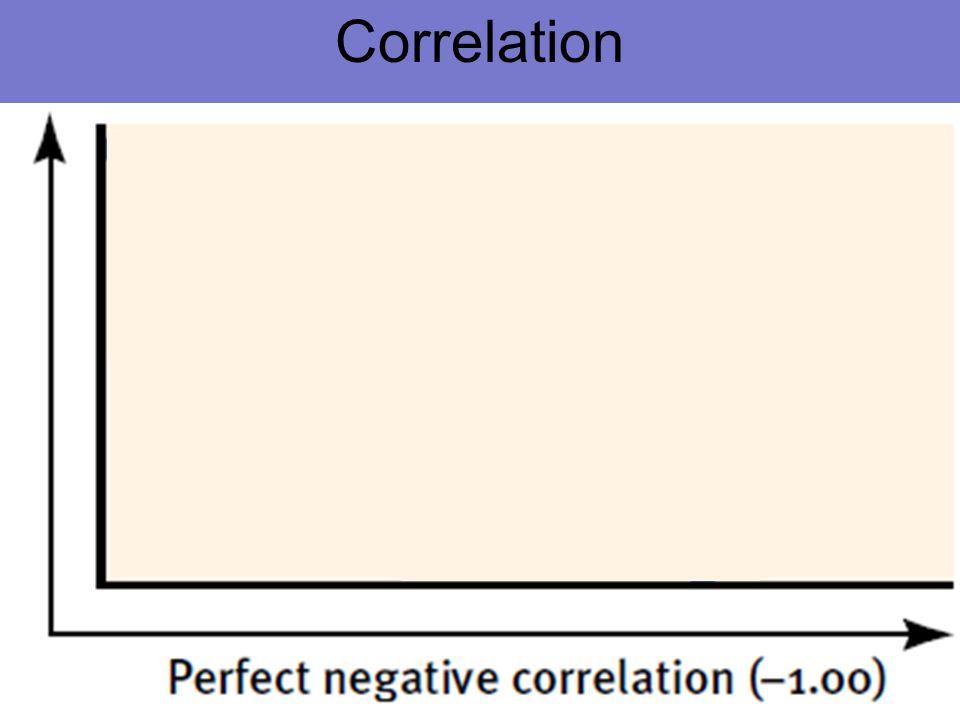Click the letter "C" in the Correlation title
The height and width of the screenshot is (720, 960).
[x=354, y=42]
